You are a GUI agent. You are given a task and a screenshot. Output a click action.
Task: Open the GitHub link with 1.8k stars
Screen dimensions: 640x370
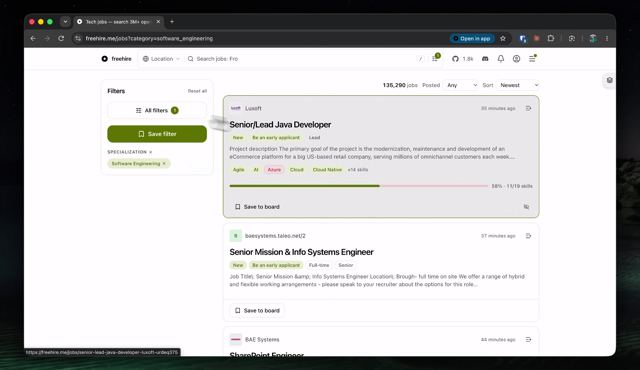click(x=462, y=59)
